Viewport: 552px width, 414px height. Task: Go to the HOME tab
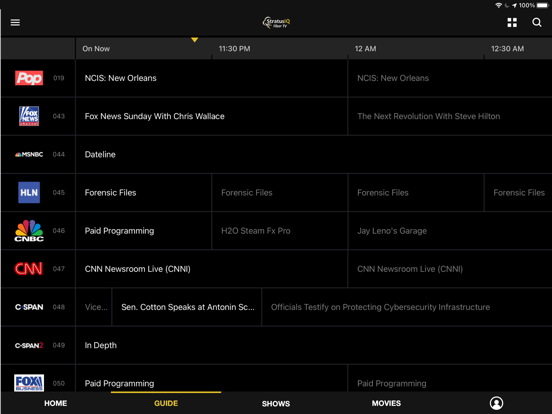pos(56,403)
